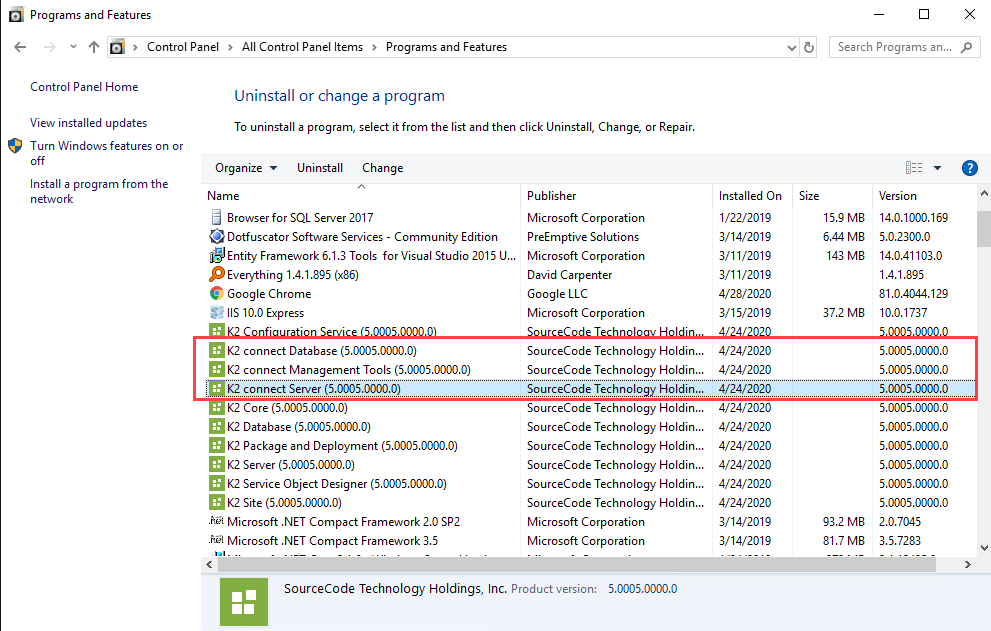Go up one level with the Up arrow
991x631 pixels.
[94, 47]
